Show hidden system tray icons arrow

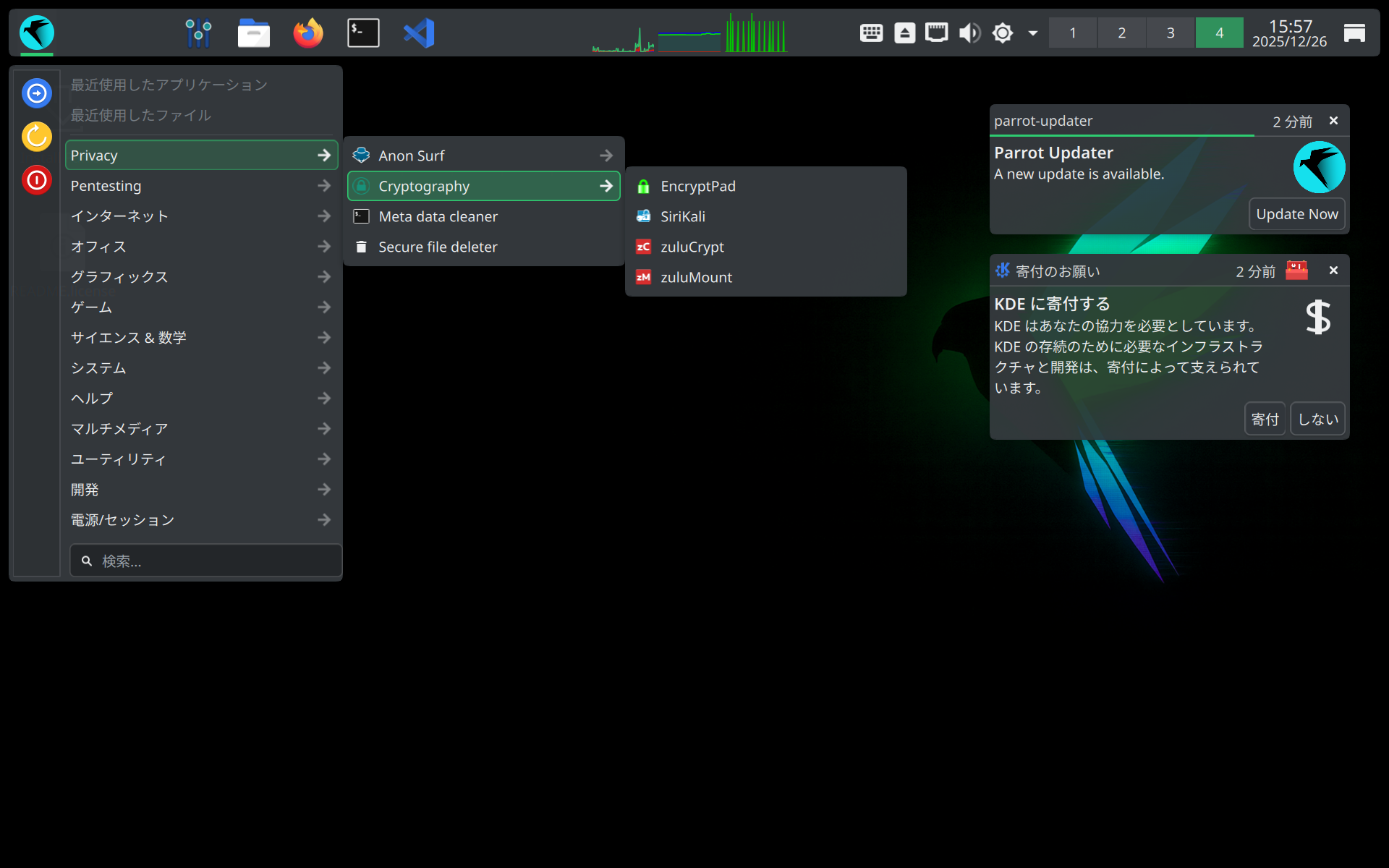pyautogui.click(x=1033, y=33)
